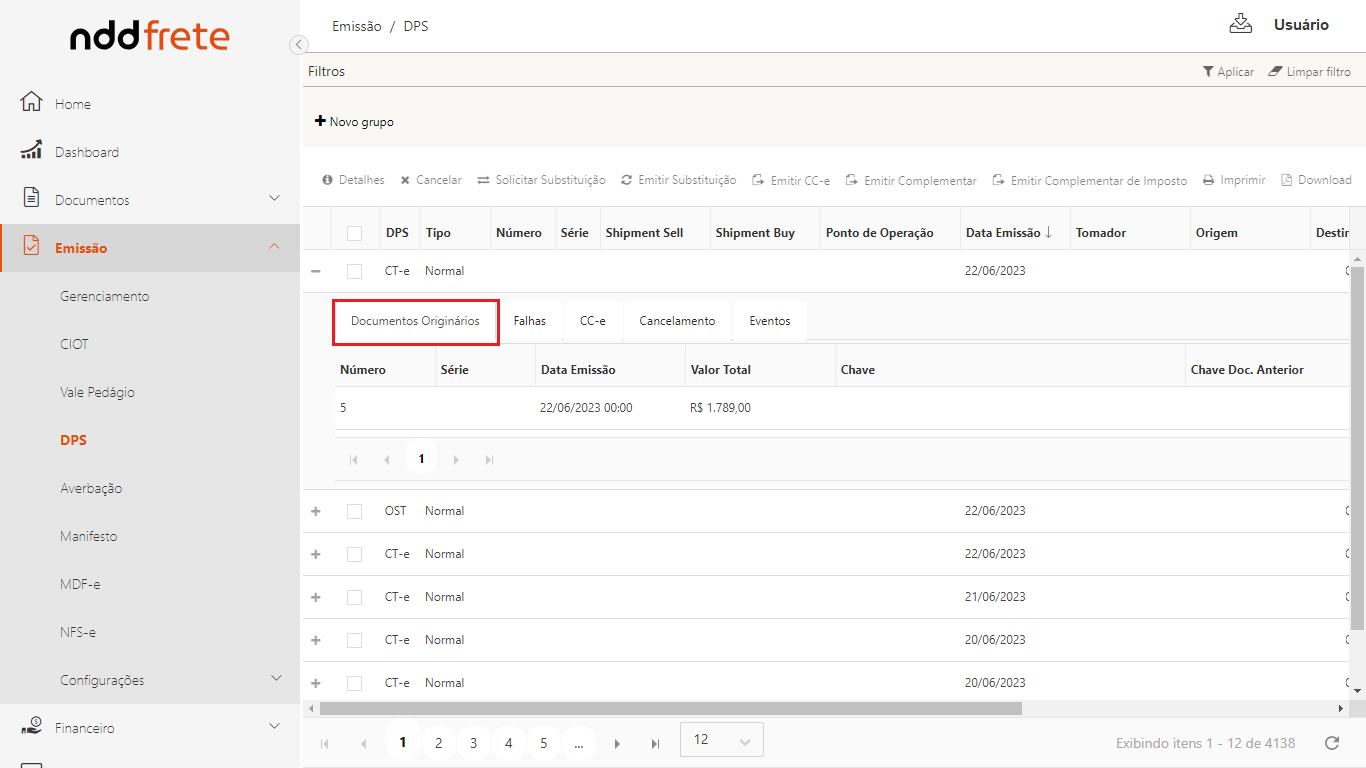Toggle the select-all checkbox in table header

pos(354,233)
